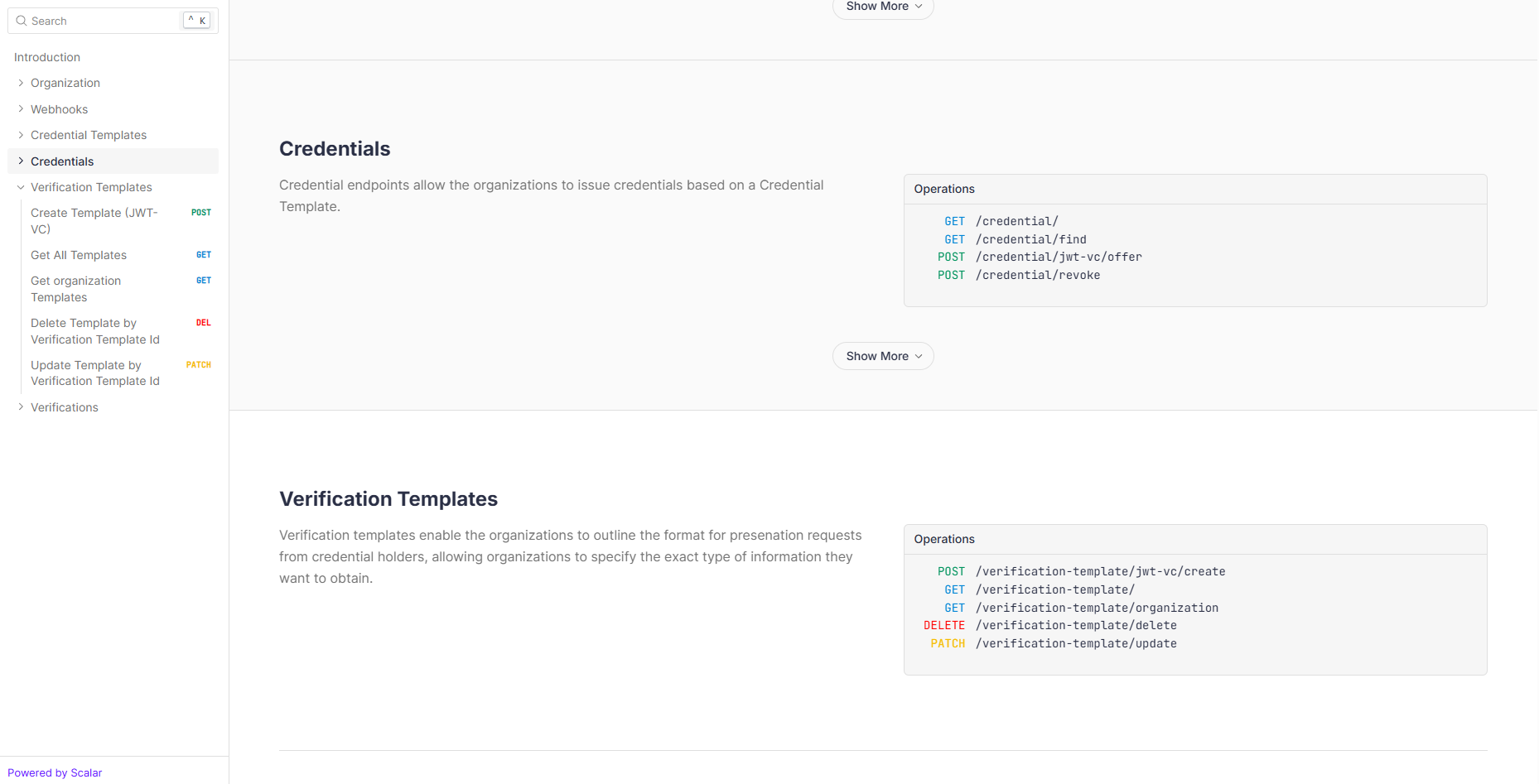
Task: Open PATCH /verification-template/update operation
Action: pyautogui.click(x=1075, y=643)
